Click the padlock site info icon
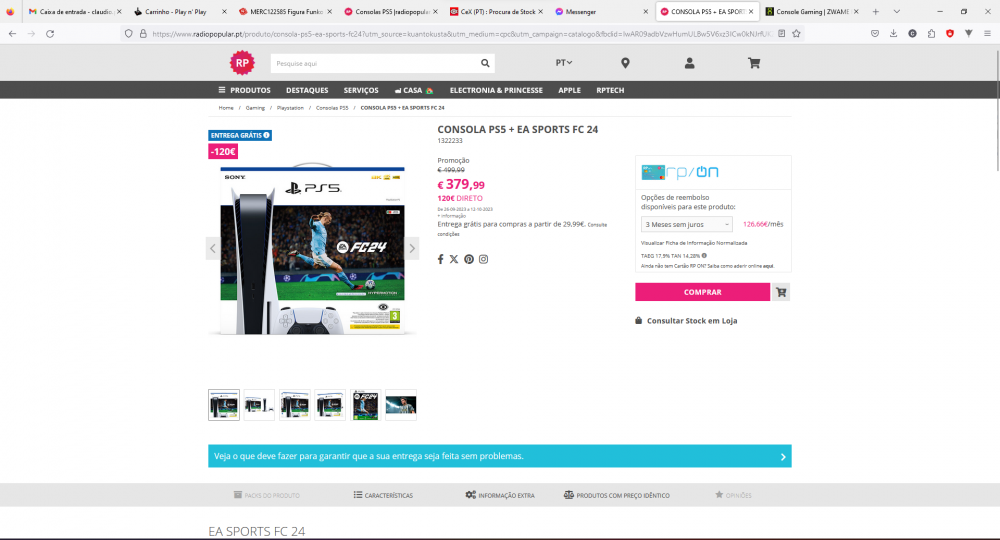 (143, 34)
